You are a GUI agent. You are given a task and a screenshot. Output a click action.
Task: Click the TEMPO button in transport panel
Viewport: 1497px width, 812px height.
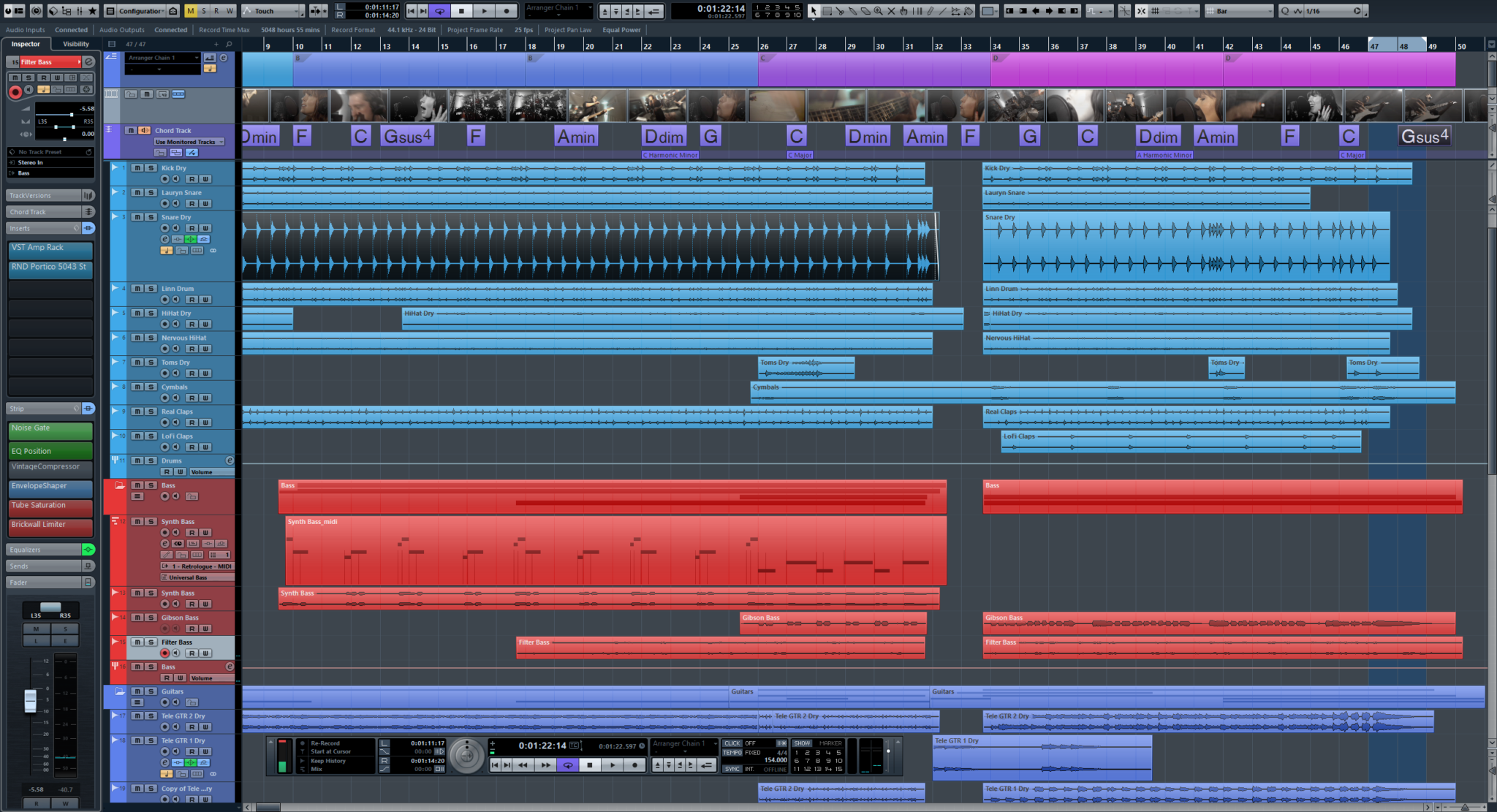[732, 752]
